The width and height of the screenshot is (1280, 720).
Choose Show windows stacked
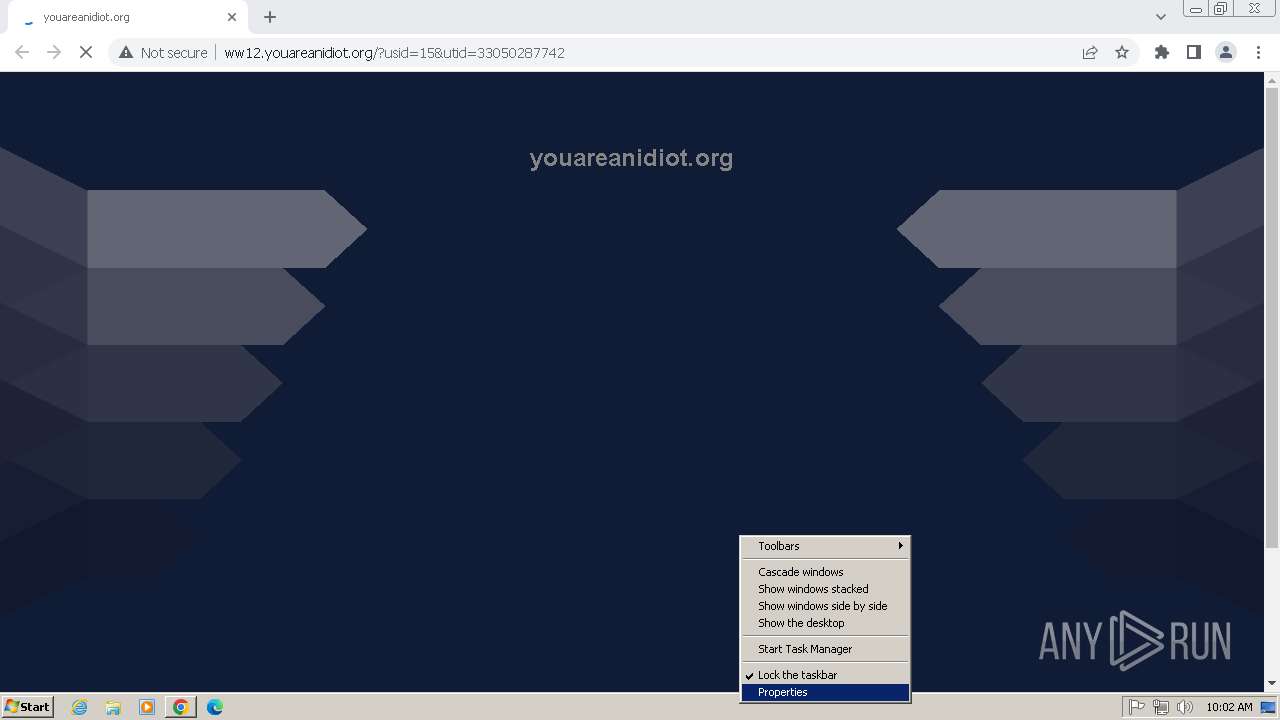[x=825, y=589]
